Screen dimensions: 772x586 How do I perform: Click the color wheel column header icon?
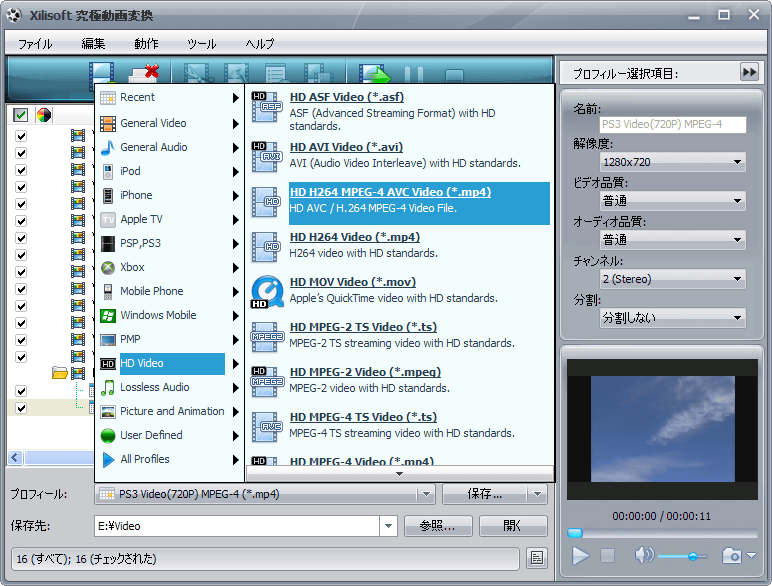tap(44, 115)
